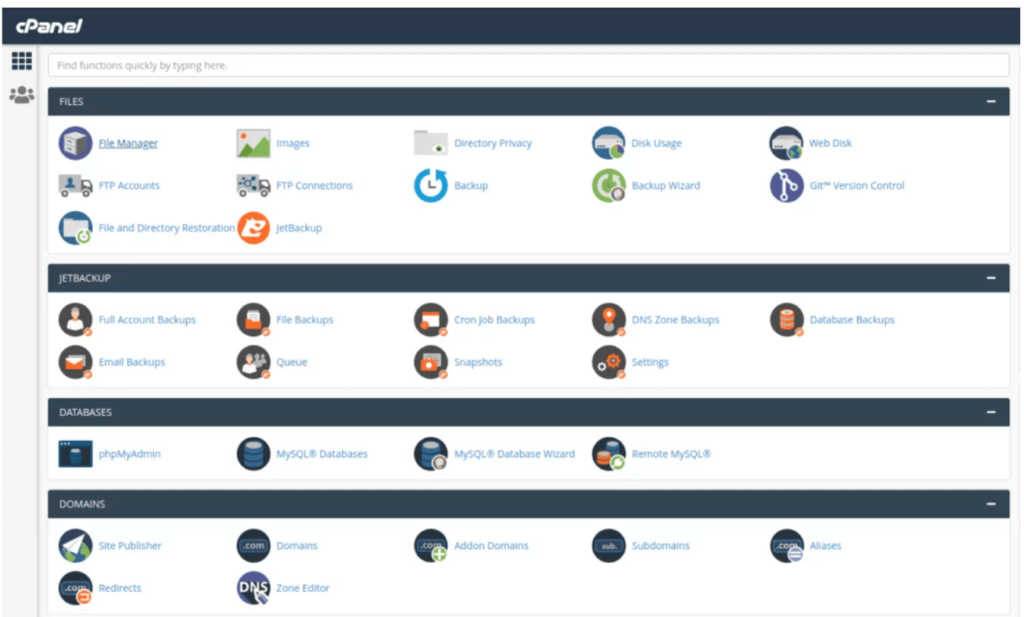This screenshot has width=1024, height=617.
Task: Click the DNS Zone Editor icon
Action: click(253, 588)
